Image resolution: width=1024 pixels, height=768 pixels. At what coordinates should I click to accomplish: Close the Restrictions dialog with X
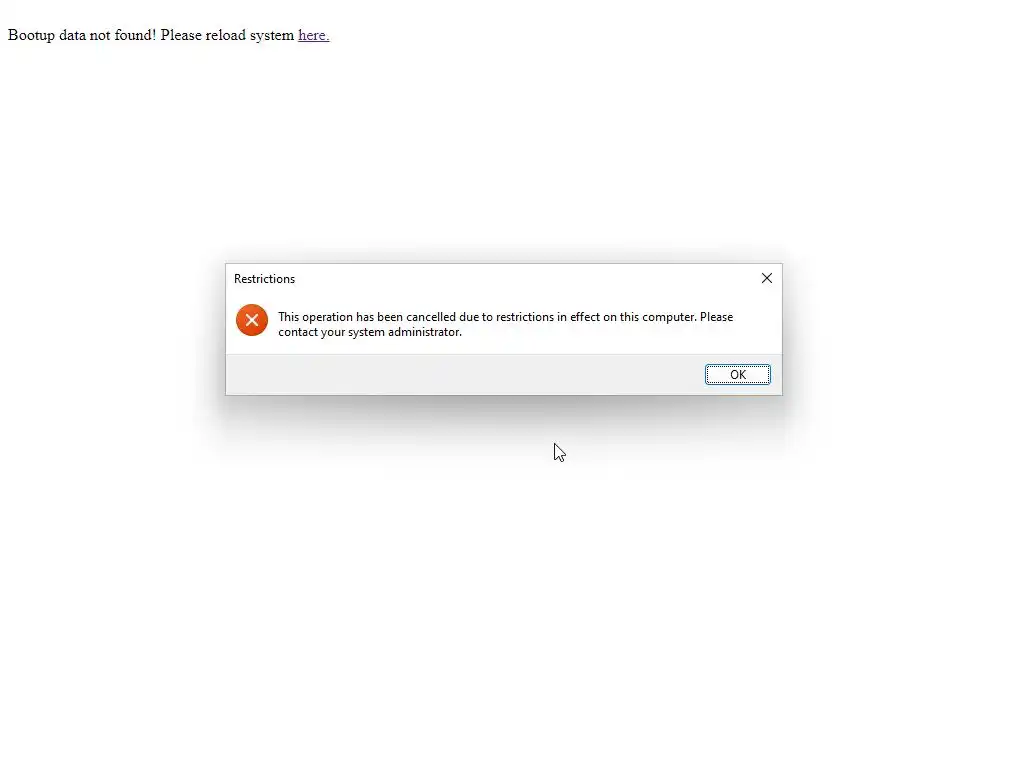767,278
